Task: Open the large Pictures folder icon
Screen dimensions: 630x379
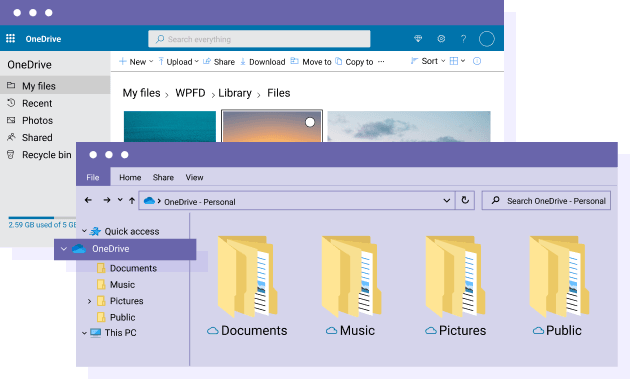Action: click(x=455, y=277)
